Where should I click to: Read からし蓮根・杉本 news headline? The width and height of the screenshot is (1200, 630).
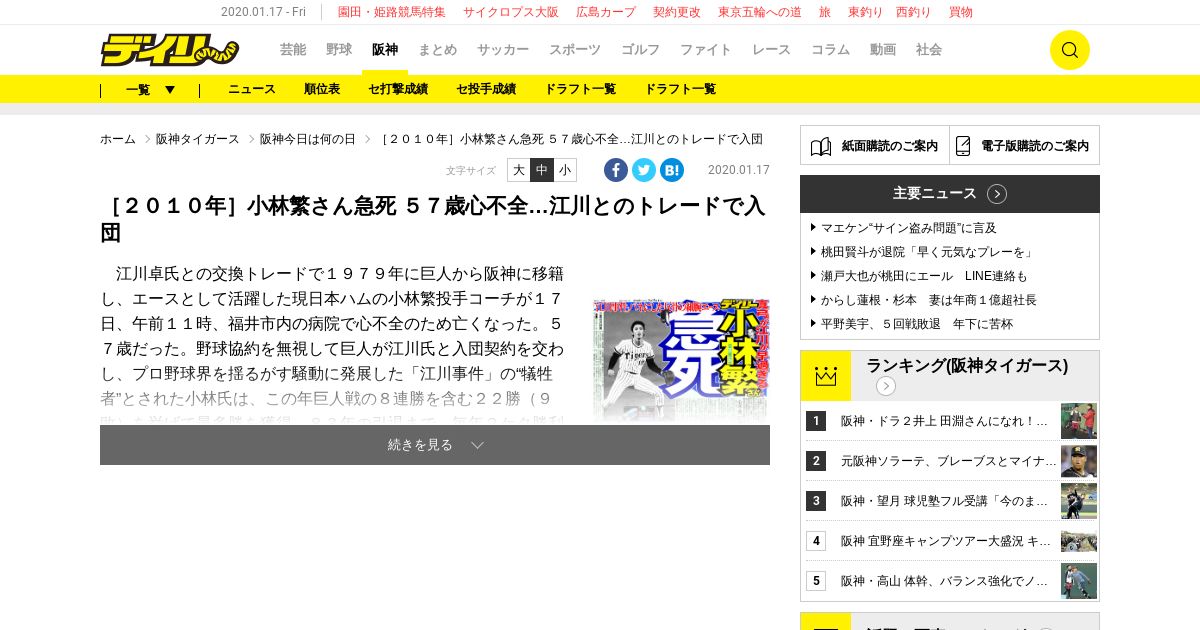[929, 300]
